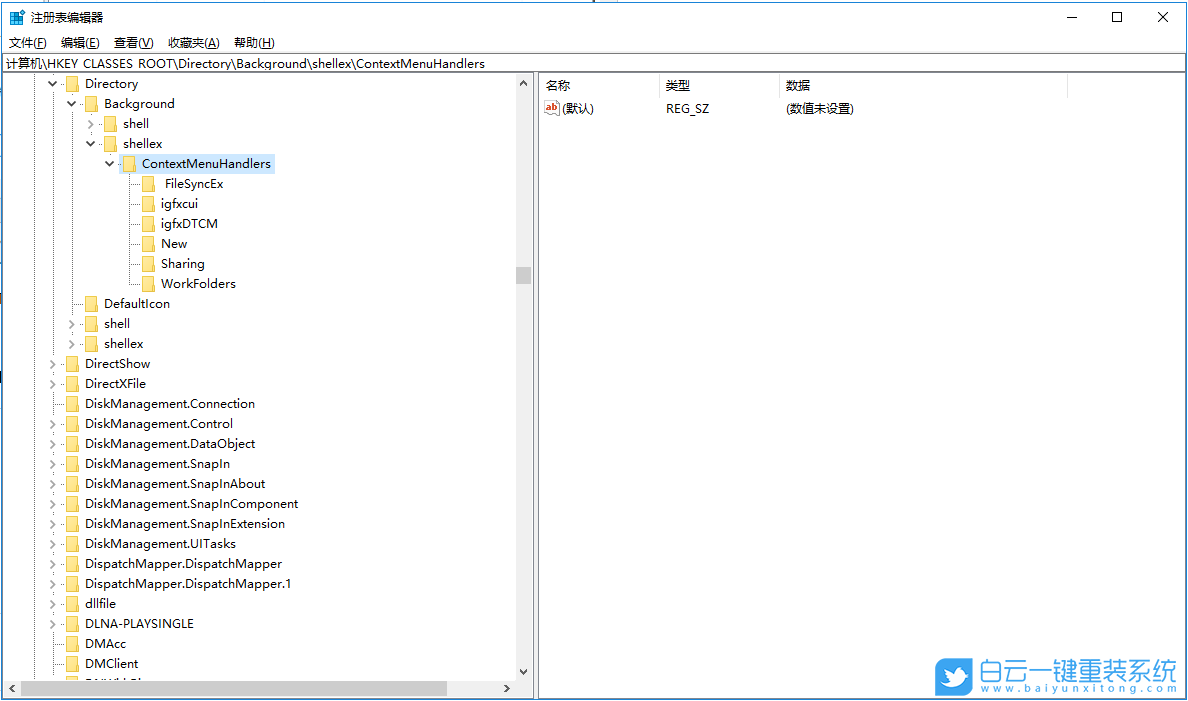Viewport: 1188px width, 701px height.
Task: Open the 帮助 menu
Action: click(254, 42)
